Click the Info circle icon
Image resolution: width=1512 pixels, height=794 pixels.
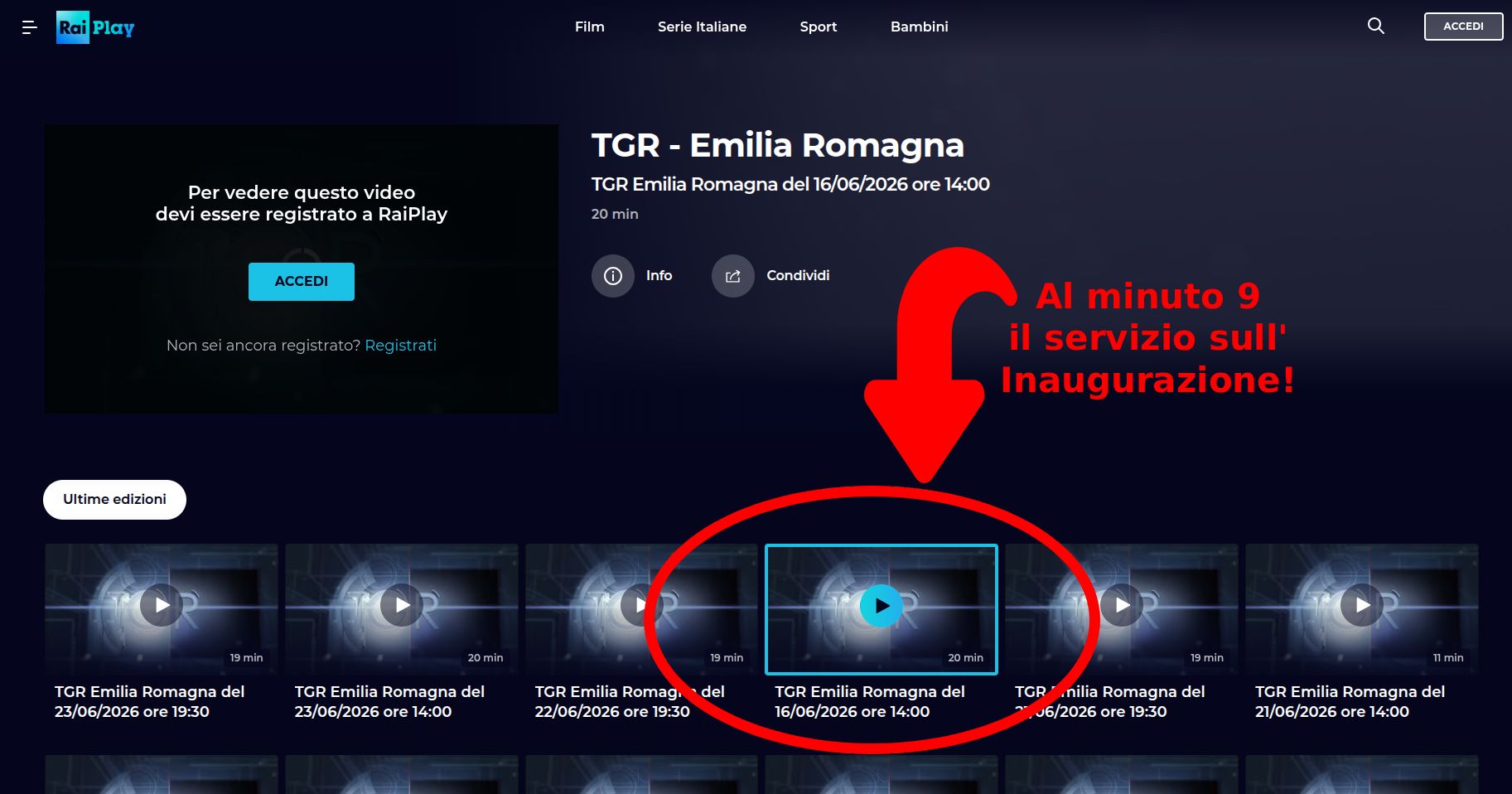[613, 276]
